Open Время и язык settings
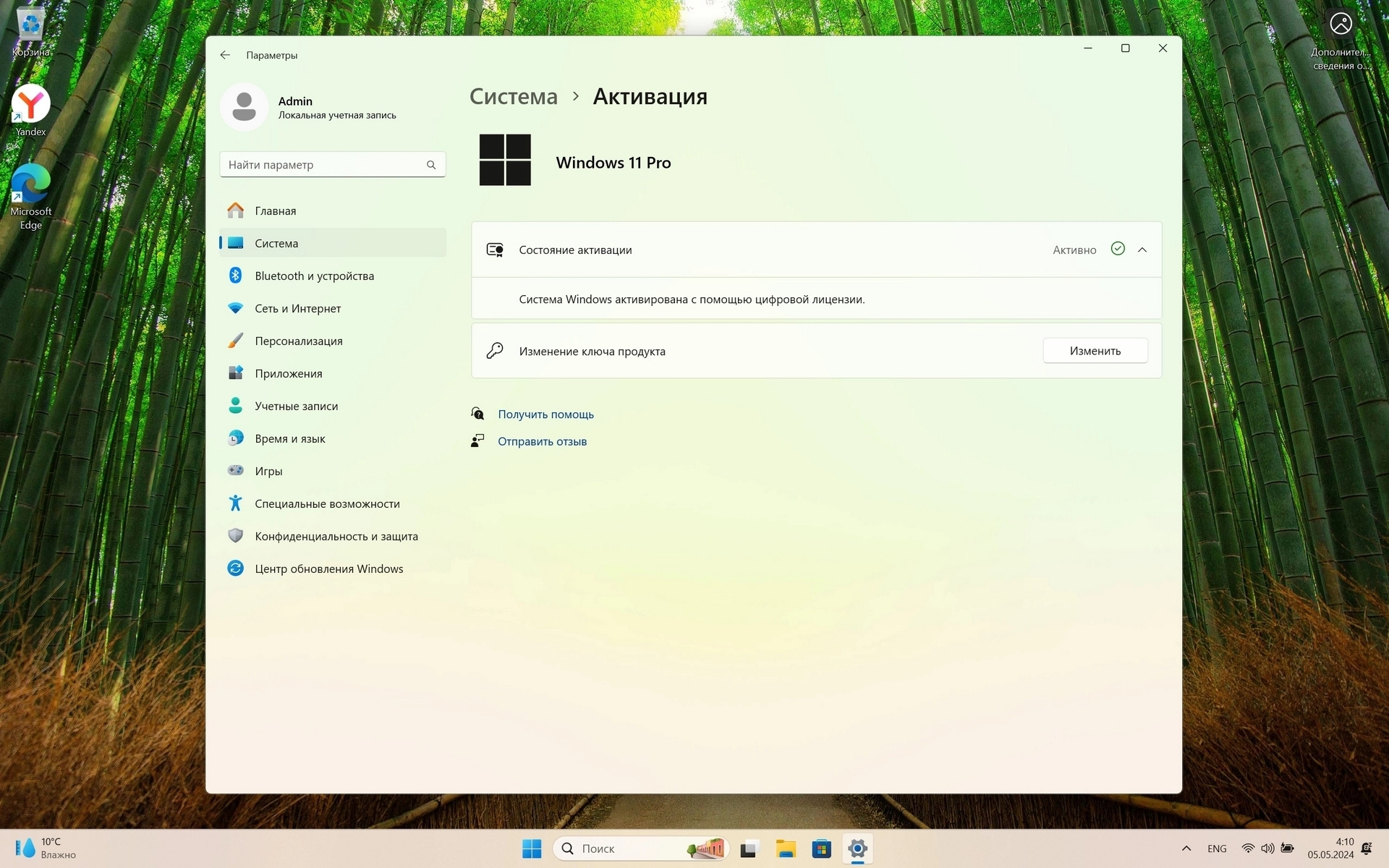The width and height of the screenshot is (1389, 868). pos(289,439)
